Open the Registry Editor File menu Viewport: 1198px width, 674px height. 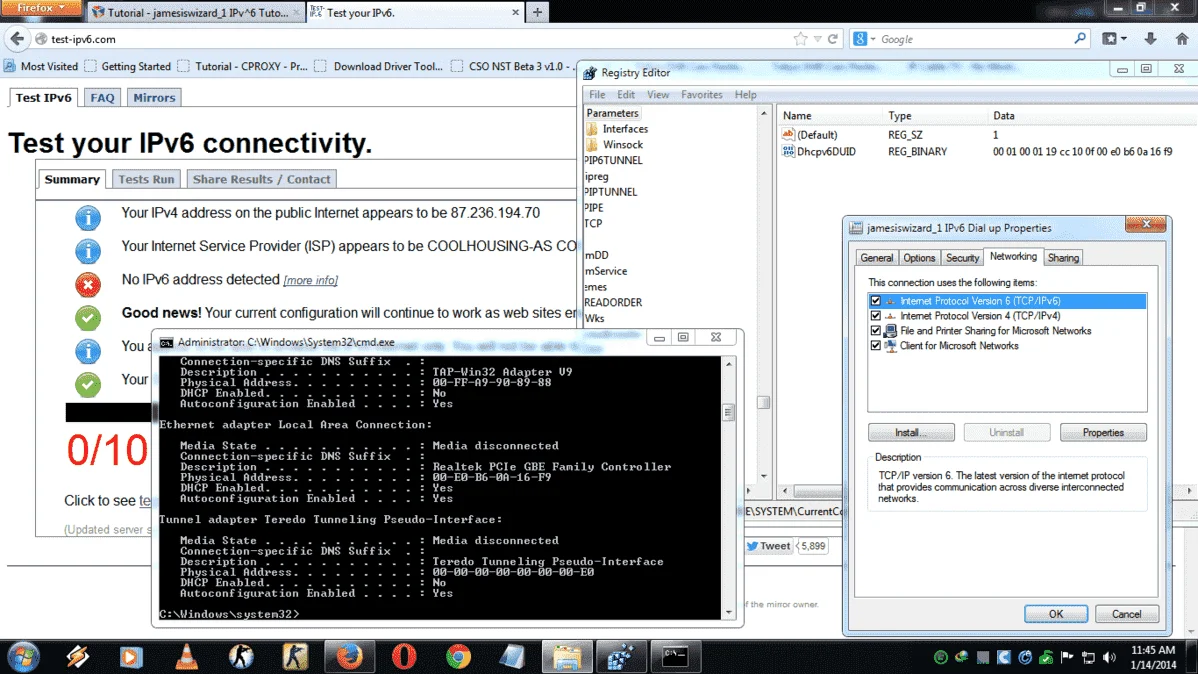coord(597,95)
